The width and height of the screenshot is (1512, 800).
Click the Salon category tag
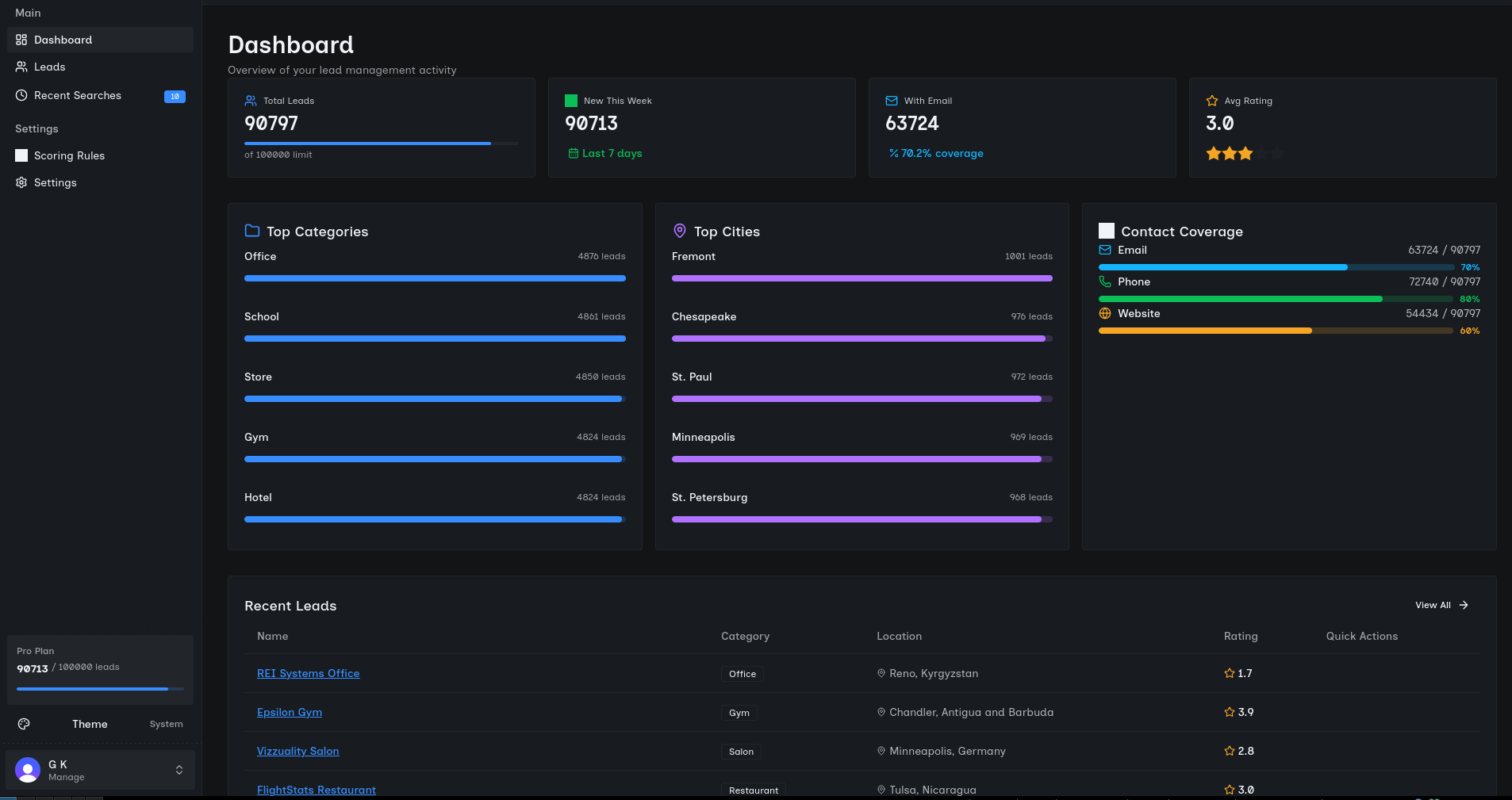point(741,752)
